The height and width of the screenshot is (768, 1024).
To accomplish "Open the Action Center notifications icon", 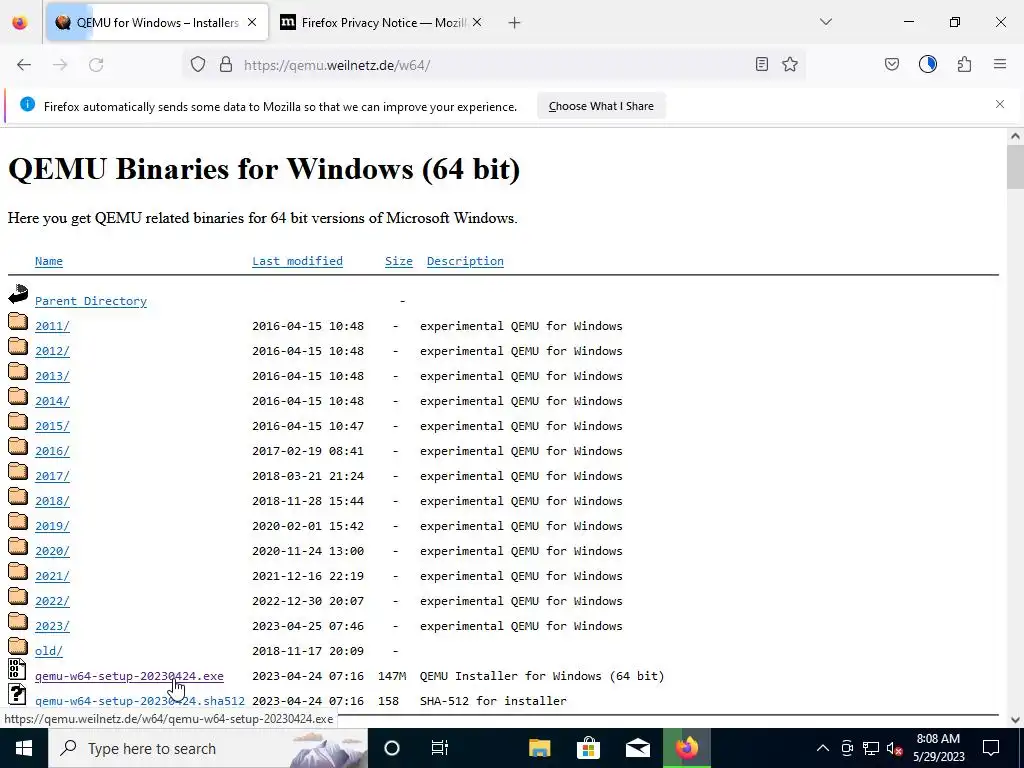I will (991, 748).
